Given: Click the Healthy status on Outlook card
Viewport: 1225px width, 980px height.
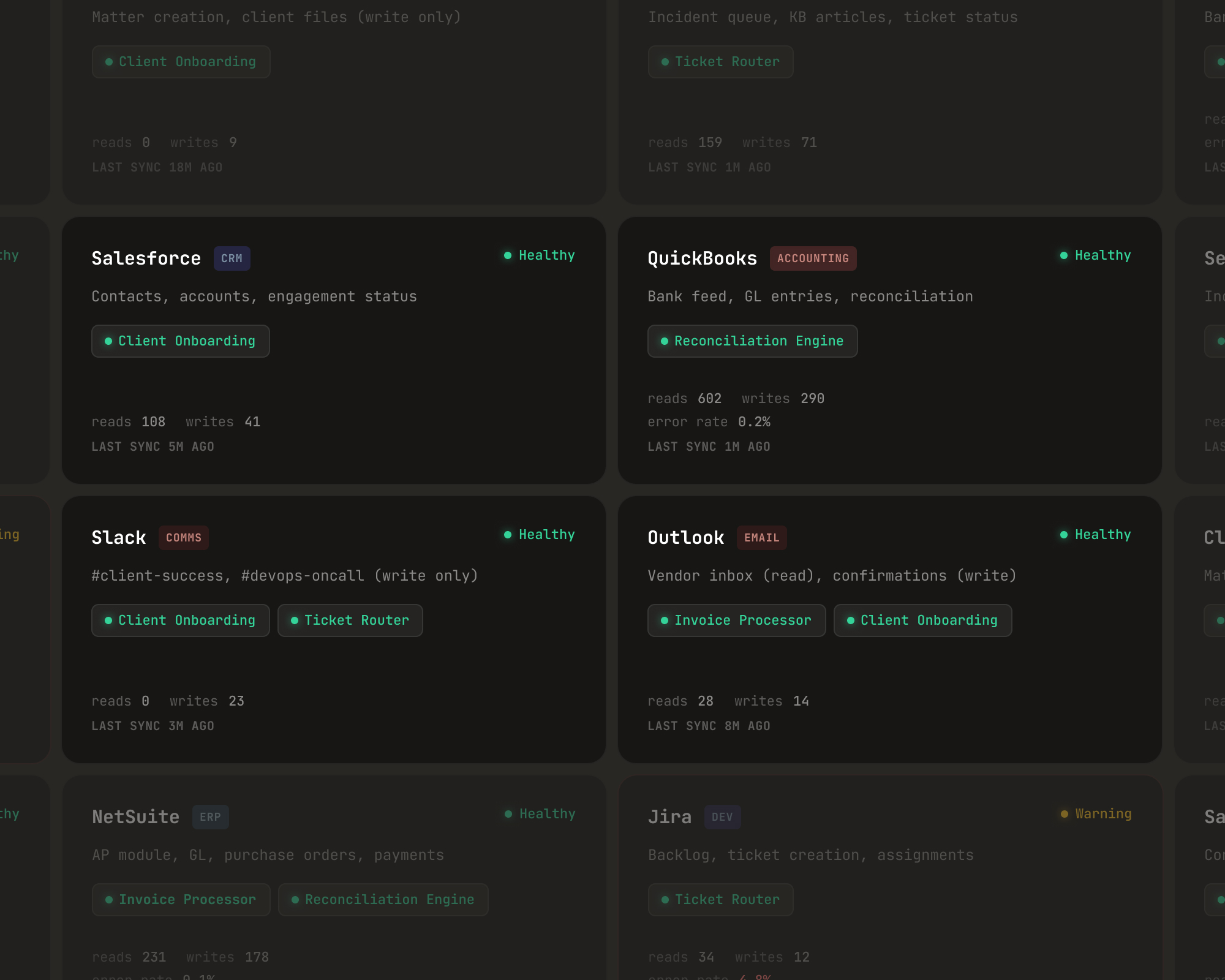Looking at the screenshot, I should point(1096,535).
